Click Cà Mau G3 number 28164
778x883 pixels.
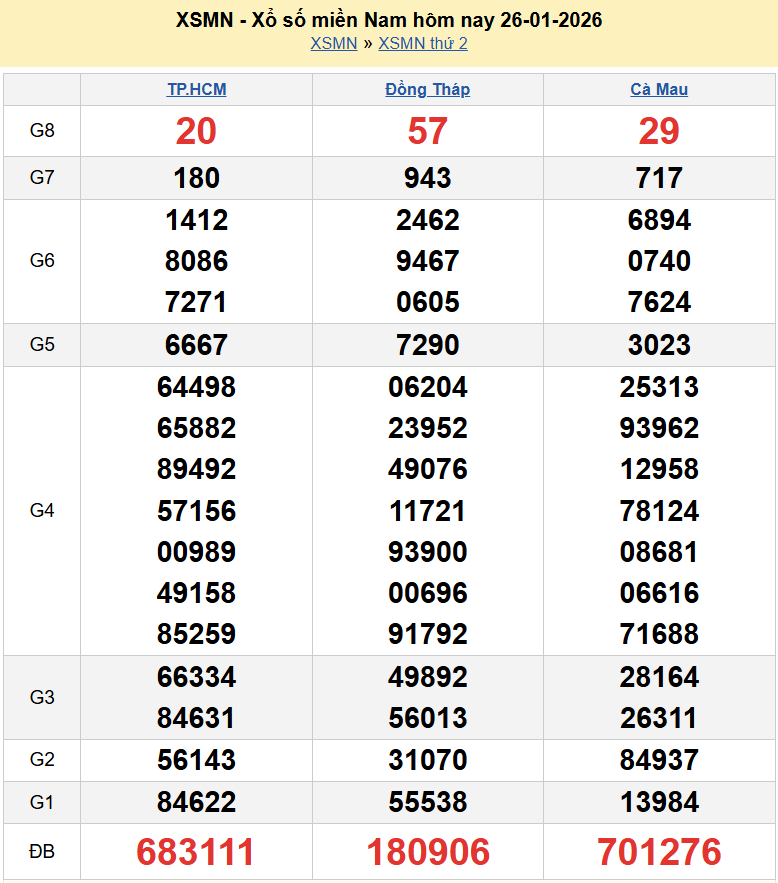click(x=659, y=677)
